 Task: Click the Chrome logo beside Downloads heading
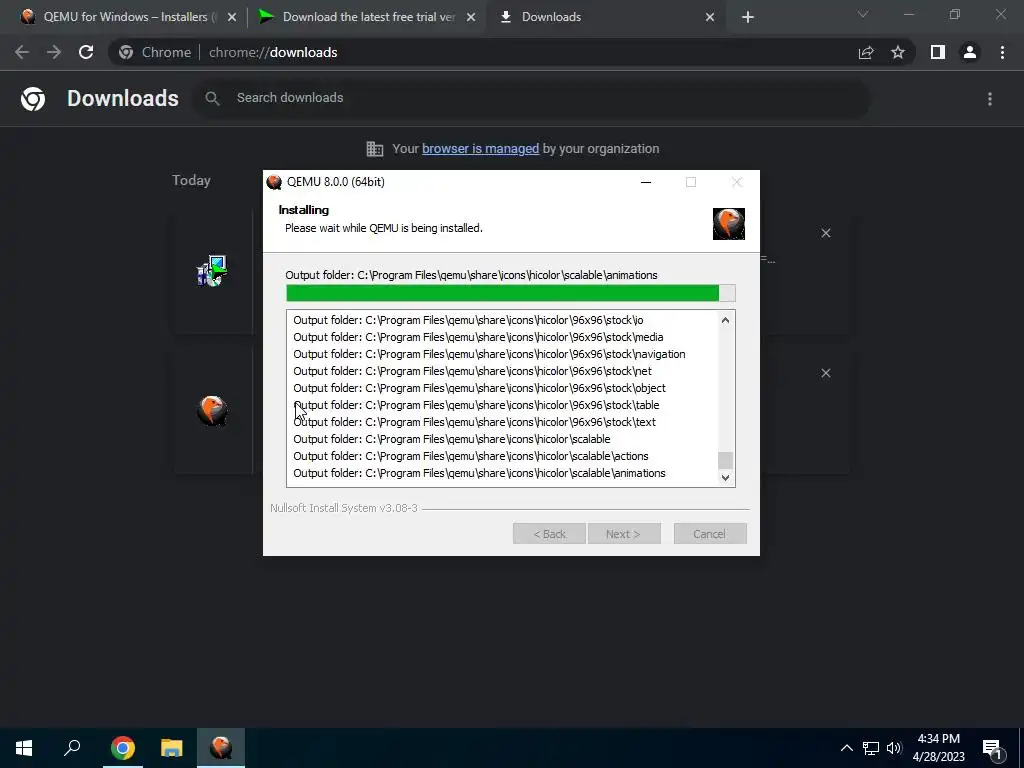pyautogui.click(x=33, y=99)
